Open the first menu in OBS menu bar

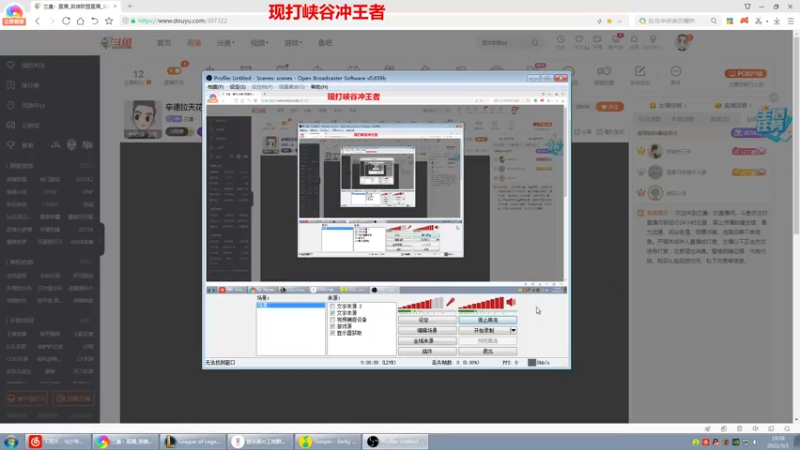point(215,87)
